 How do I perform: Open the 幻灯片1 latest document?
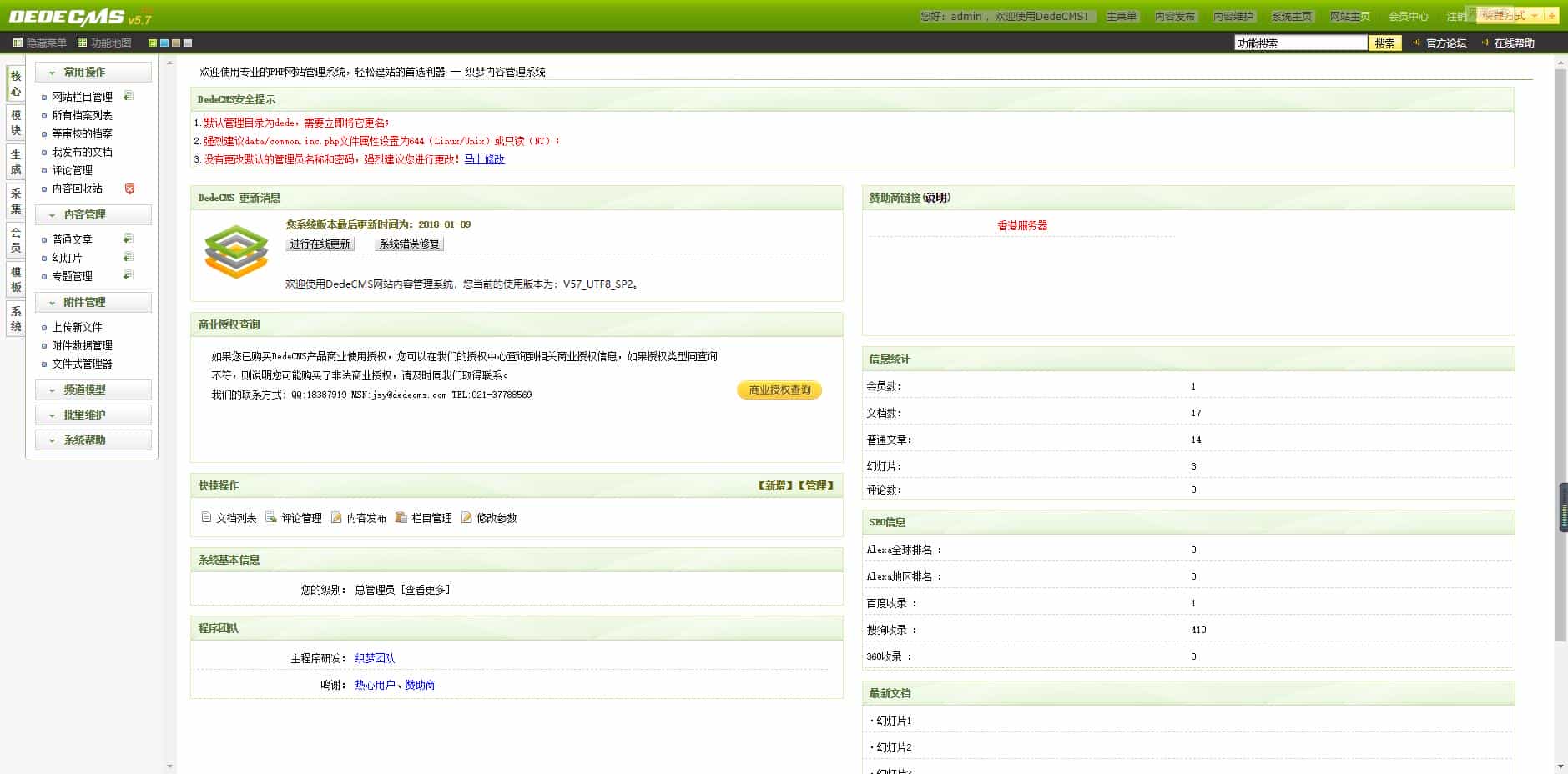[x=894, y=721]
